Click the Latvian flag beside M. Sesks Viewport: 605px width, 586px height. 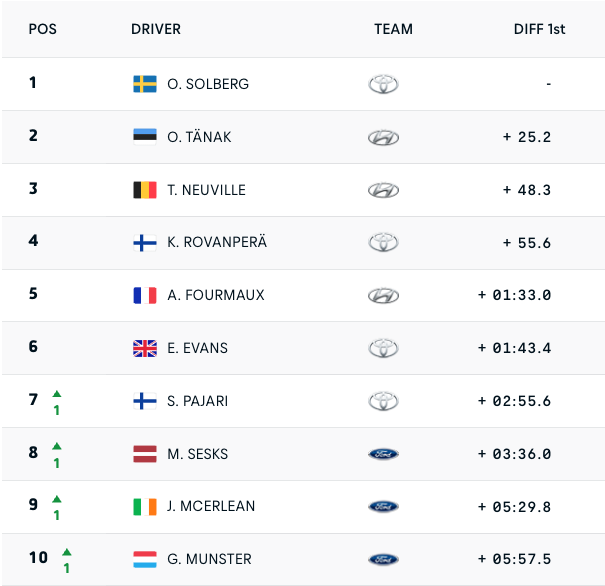[145, 454]
